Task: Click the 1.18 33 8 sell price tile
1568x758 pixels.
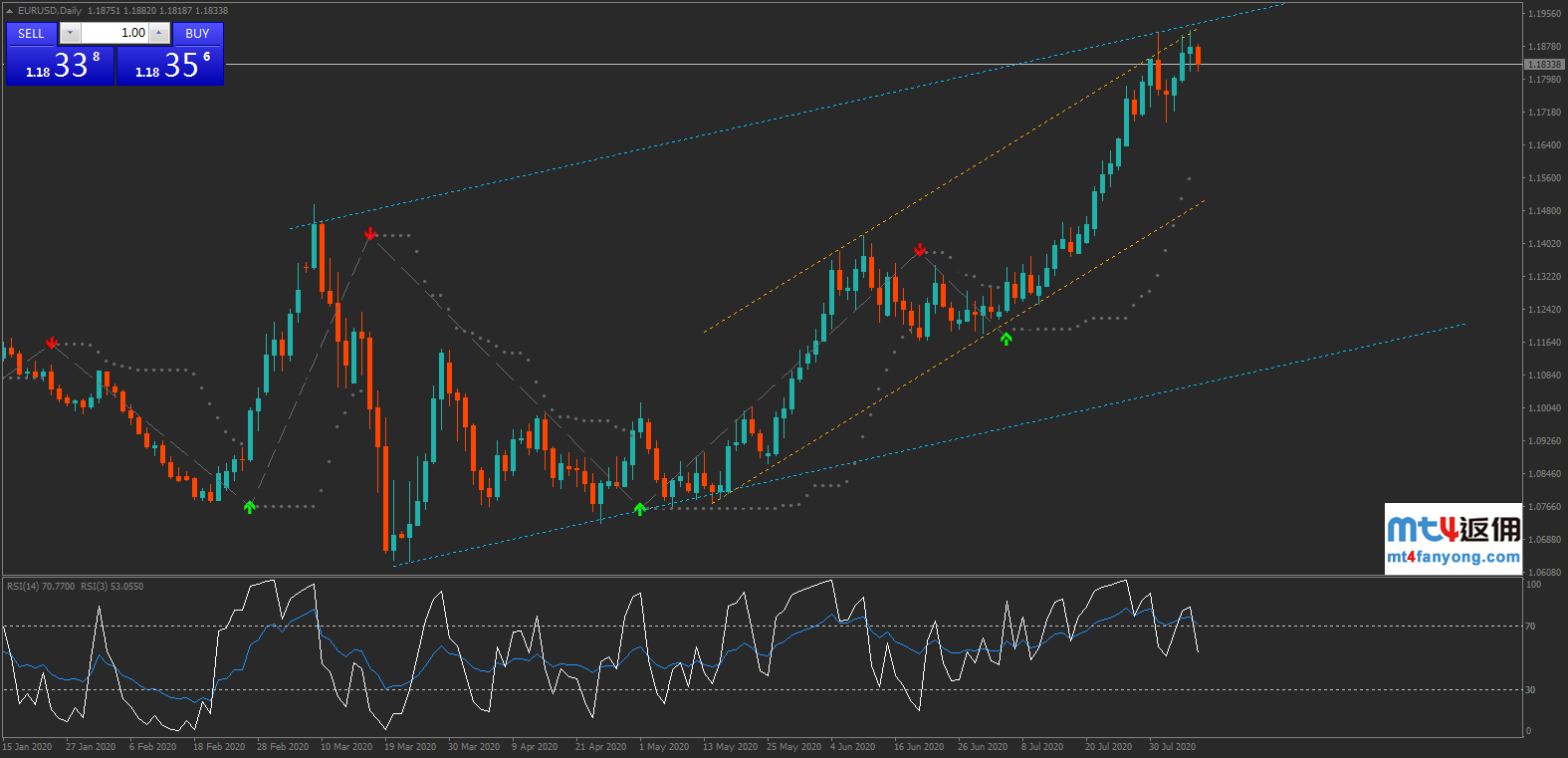Action: tap(60, 66)
